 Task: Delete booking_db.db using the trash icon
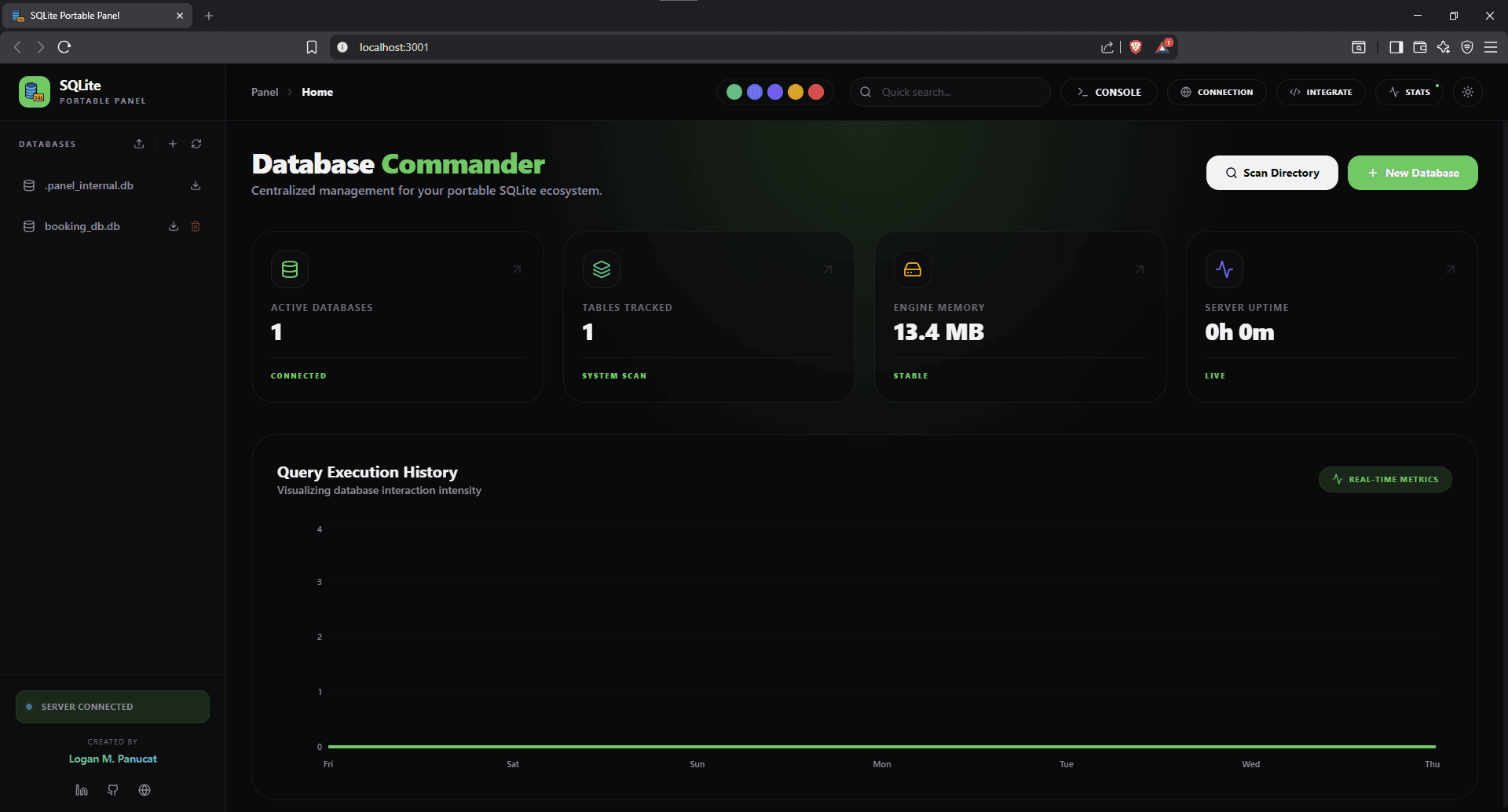tap(196, 226)
